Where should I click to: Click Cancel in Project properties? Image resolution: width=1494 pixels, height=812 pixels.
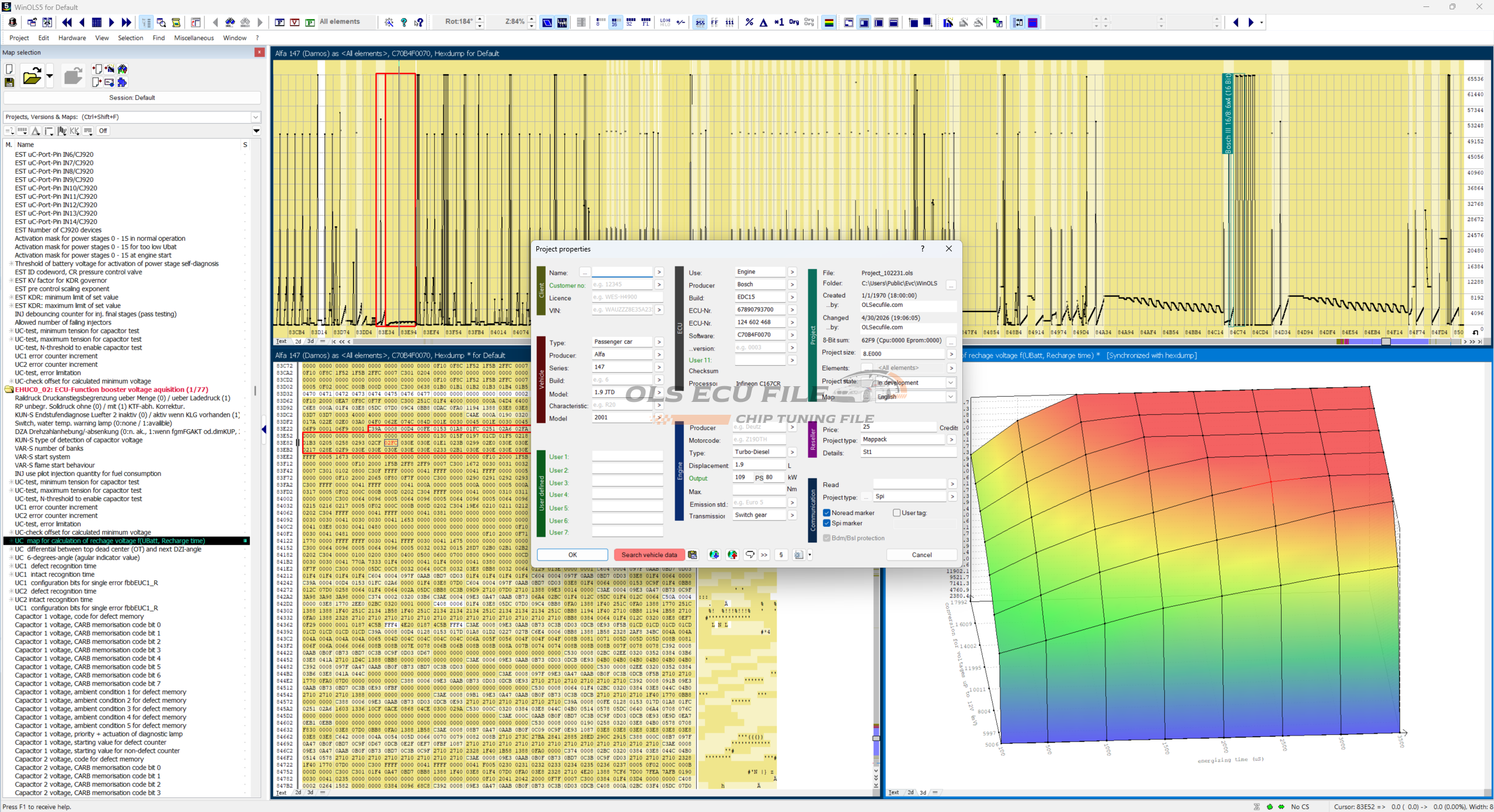point(921,555)
